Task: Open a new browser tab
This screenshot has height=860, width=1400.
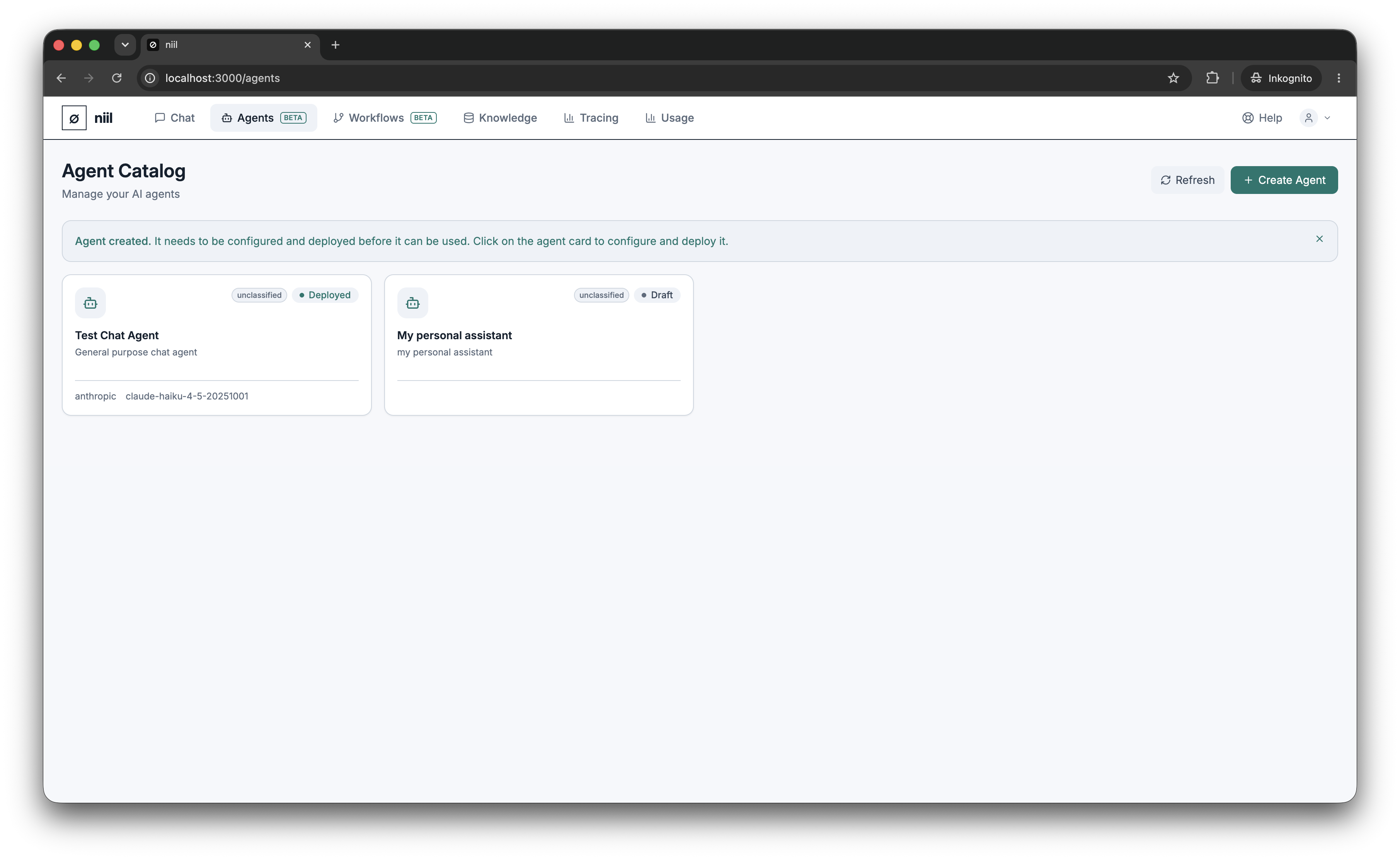Action: click(x=335, y=45)
